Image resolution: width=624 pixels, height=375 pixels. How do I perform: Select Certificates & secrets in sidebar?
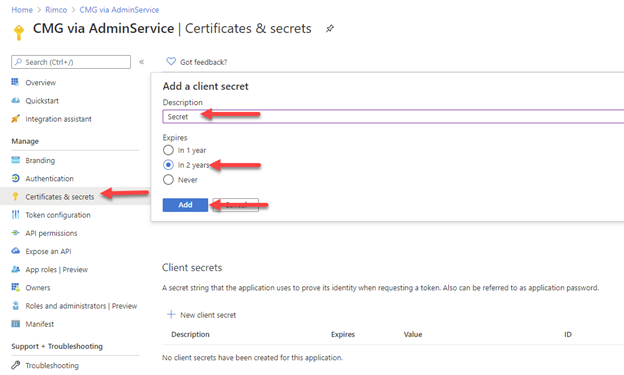pyautogui.click(x=60, y=197)
